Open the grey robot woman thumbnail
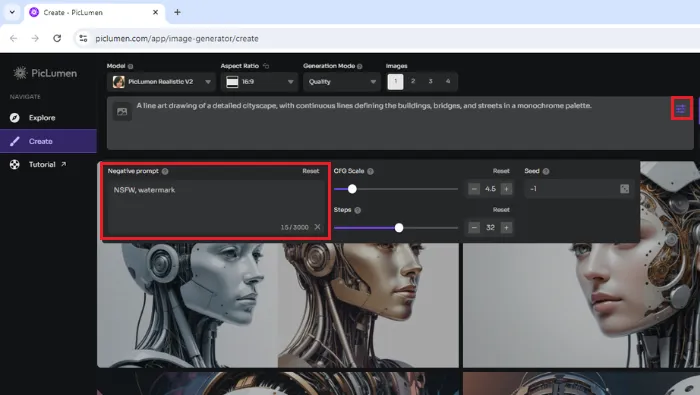This screenshot has width=700, height=395. pos(188,305)
